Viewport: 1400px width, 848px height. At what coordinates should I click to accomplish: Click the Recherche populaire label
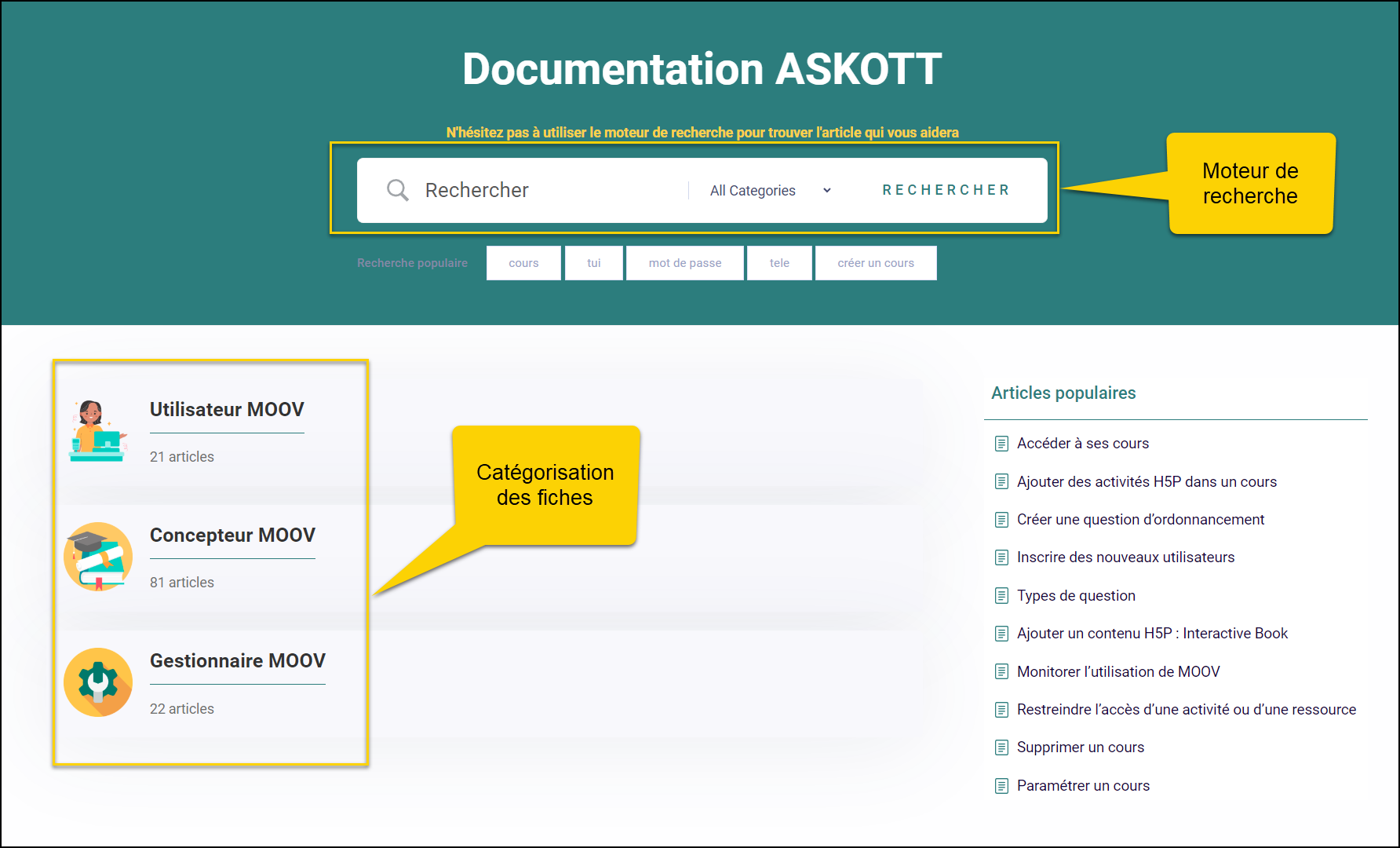point(412,263)
